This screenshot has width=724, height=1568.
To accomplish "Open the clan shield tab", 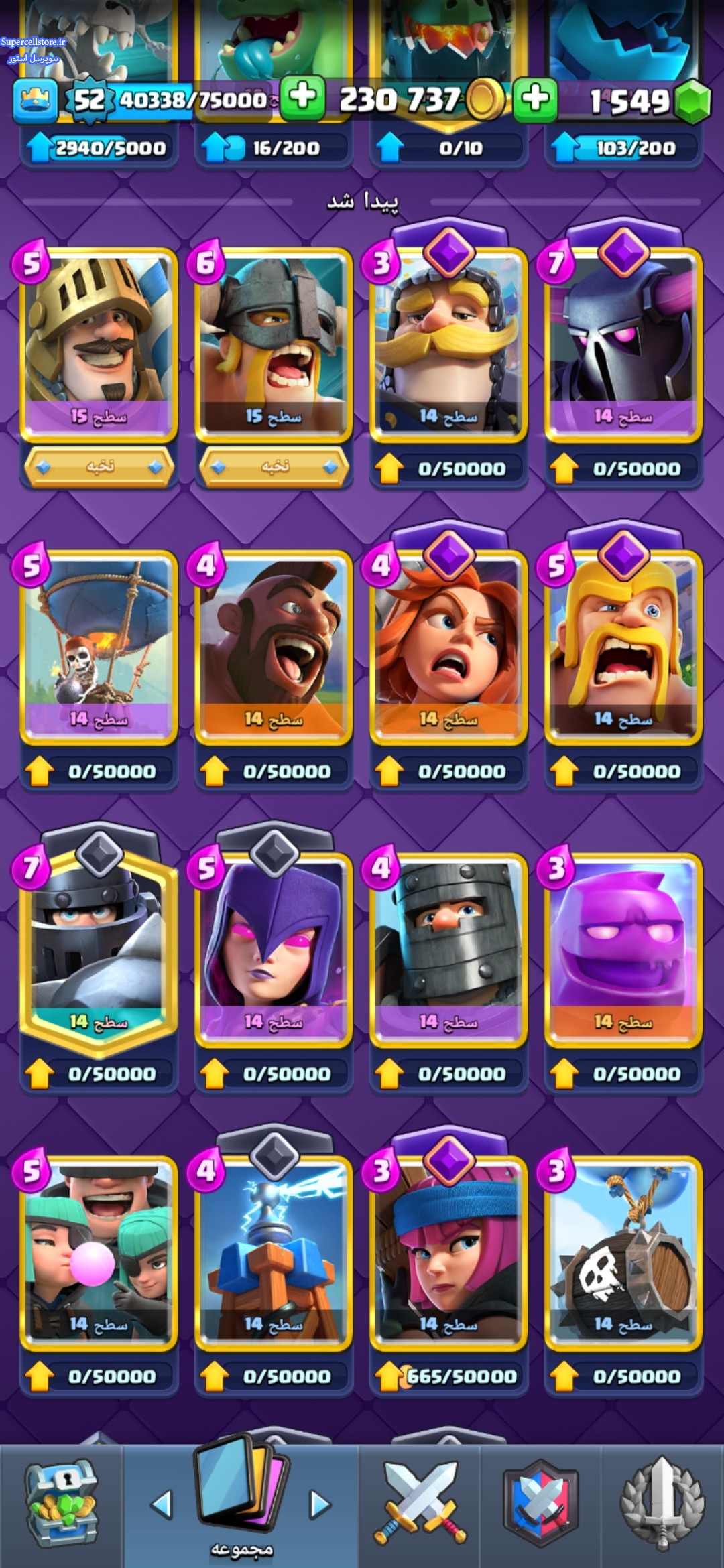I will point(541,1502).
